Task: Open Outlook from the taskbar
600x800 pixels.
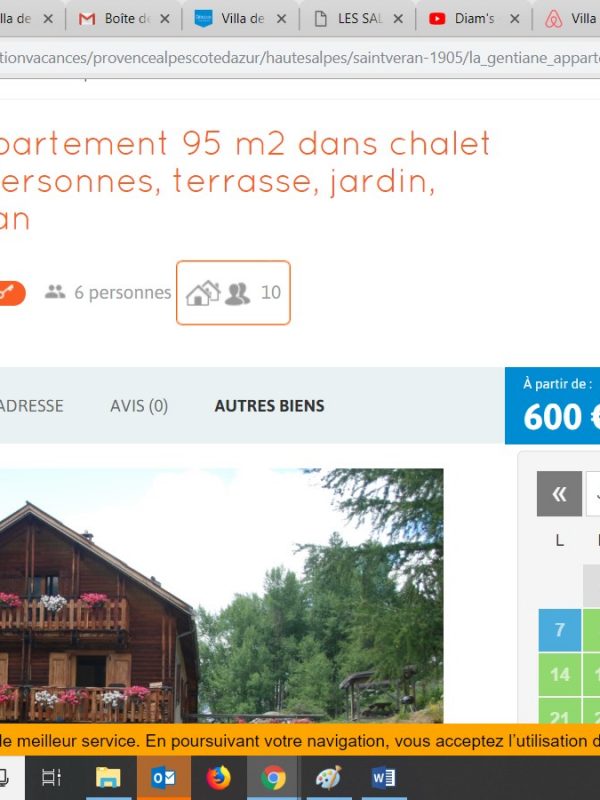Action: [164, 778]
